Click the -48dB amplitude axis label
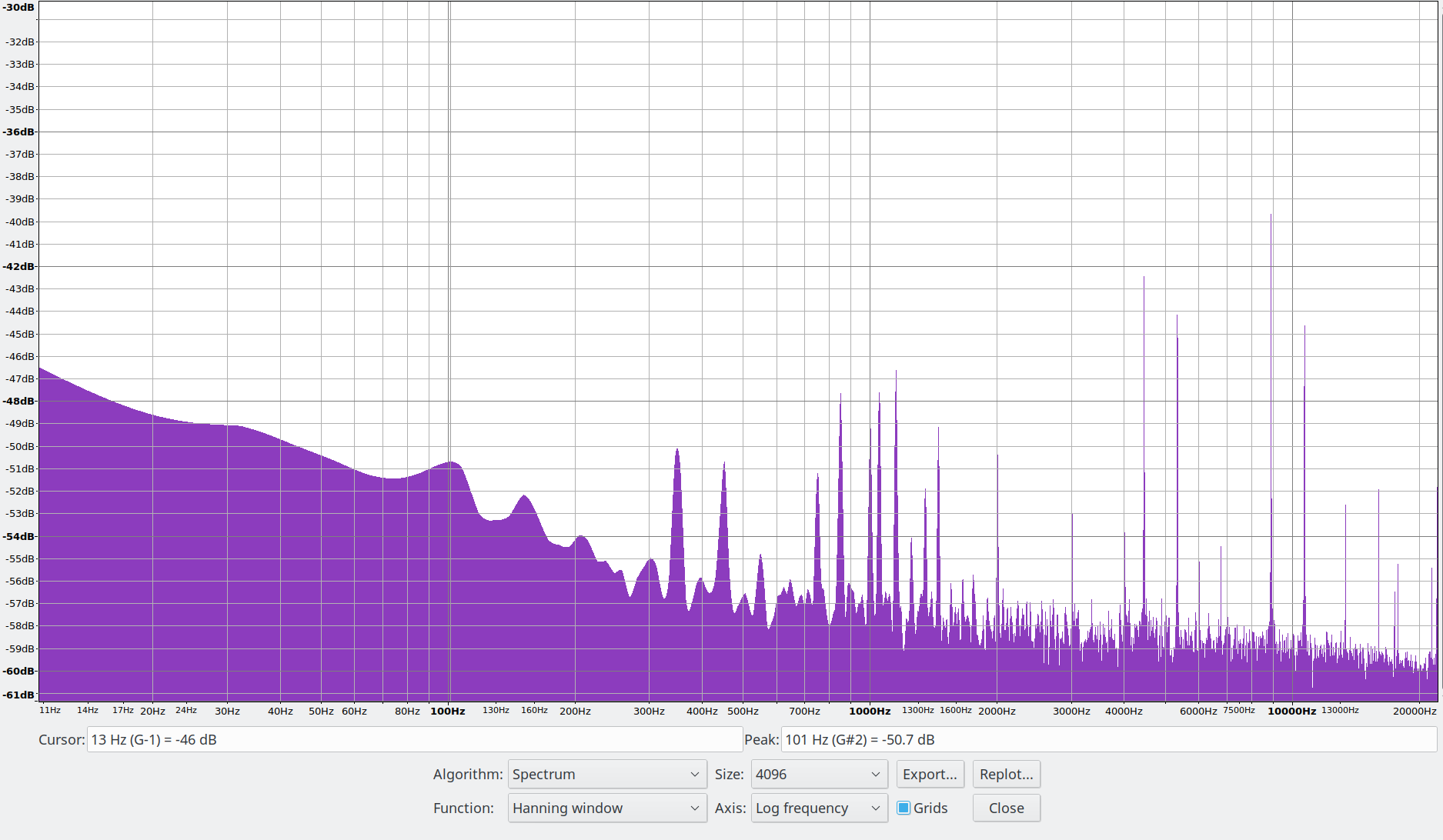Image resolution: width=1443 pixels, height=840 pixels. coord(19,401)
